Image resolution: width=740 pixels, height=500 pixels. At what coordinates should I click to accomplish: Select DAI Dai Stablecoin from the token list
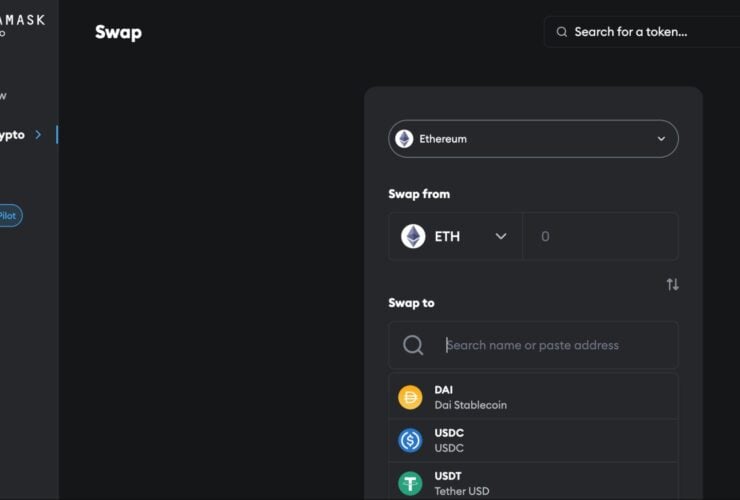point(533,397)
